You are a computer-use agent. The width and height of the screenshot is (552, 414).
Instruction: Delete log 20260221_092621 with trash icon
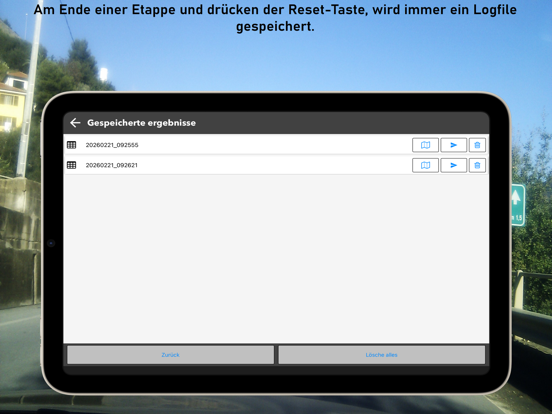point(477,165)
